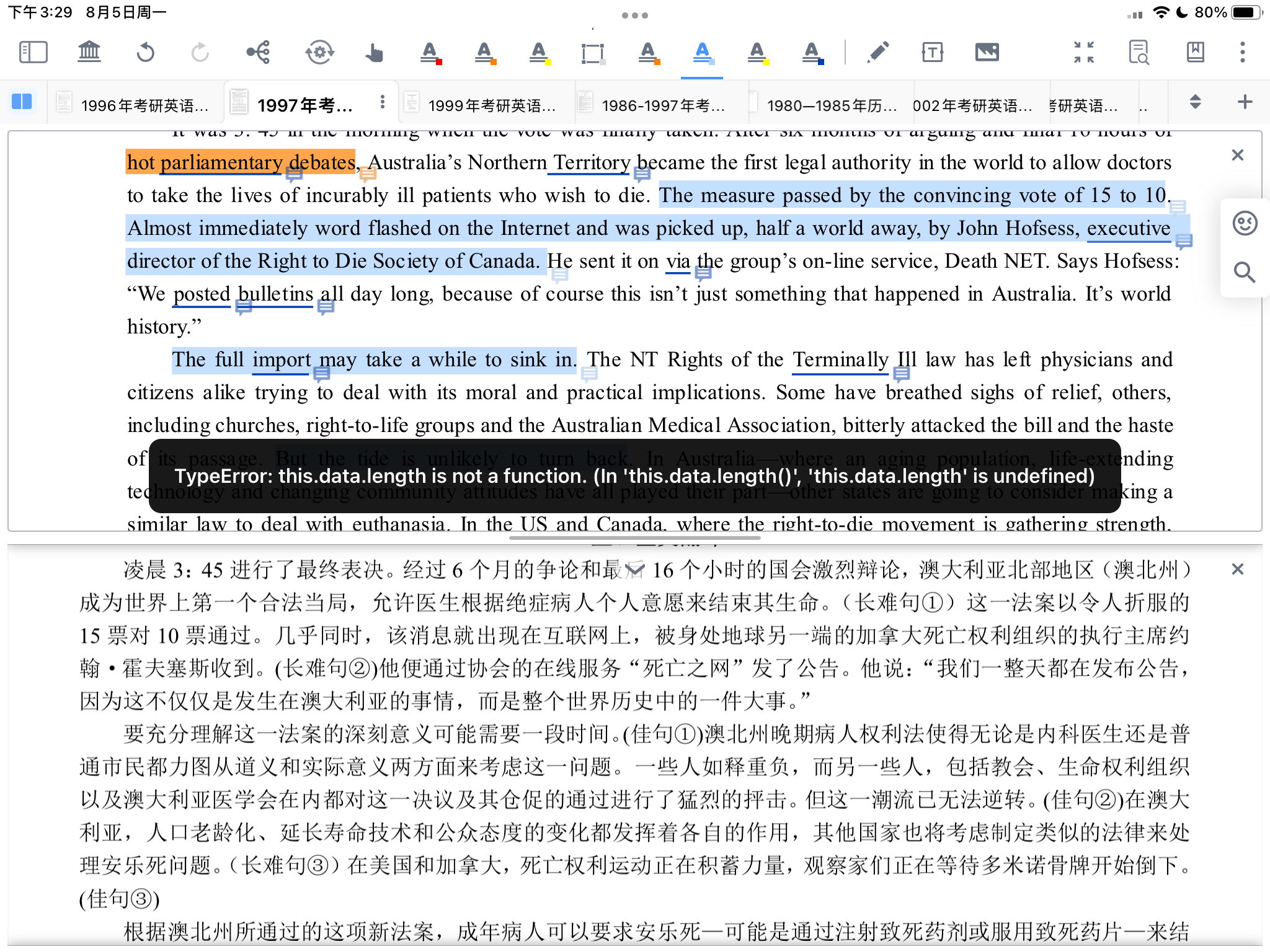Image resolution: width=1270 pixels, height=952 pixels.
Task: Open the note icon under 'Territory'
Action: [x=642, y=175]
